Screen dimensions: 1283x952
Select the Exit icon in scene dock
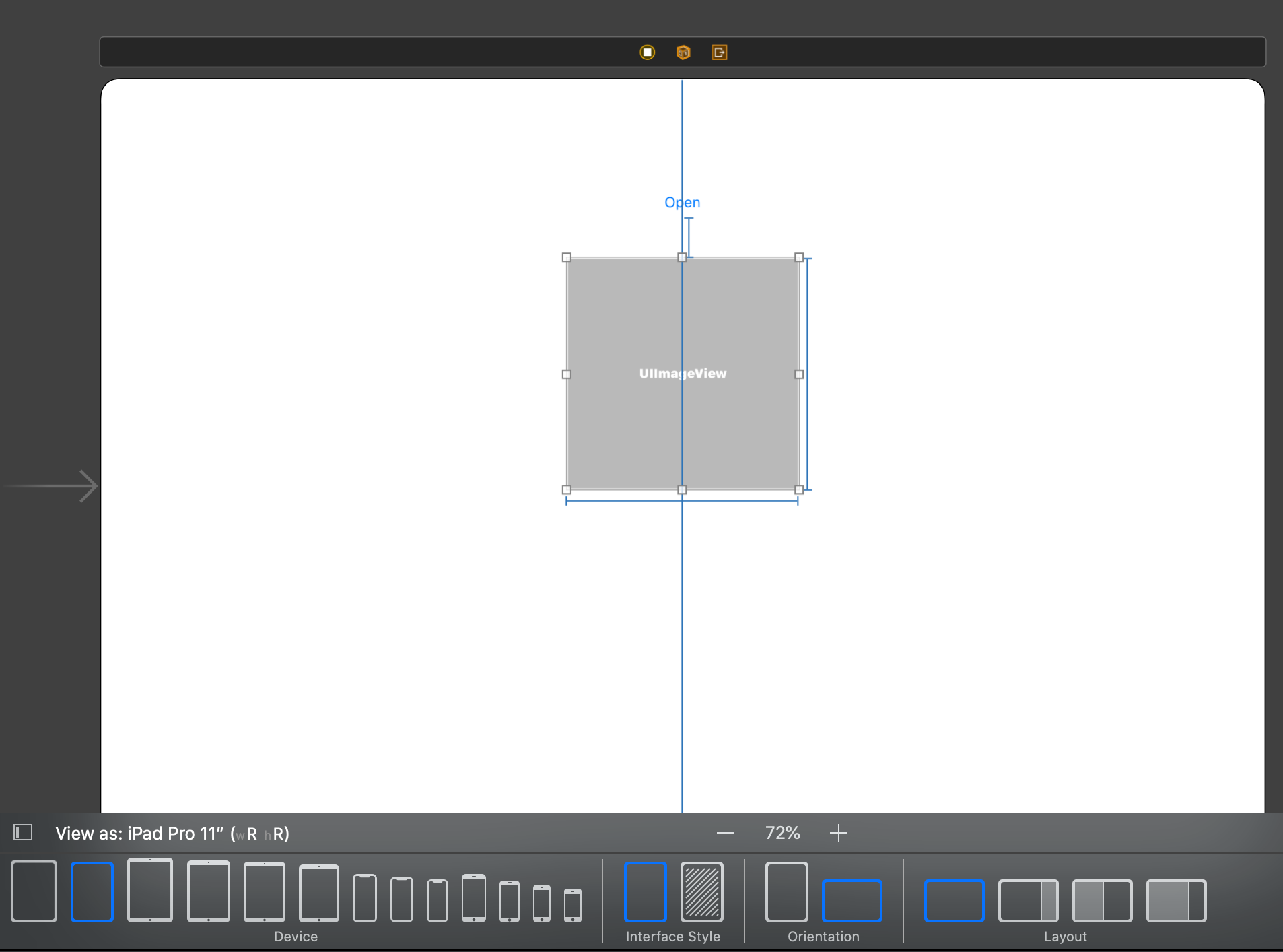click(x=719, y=53)
